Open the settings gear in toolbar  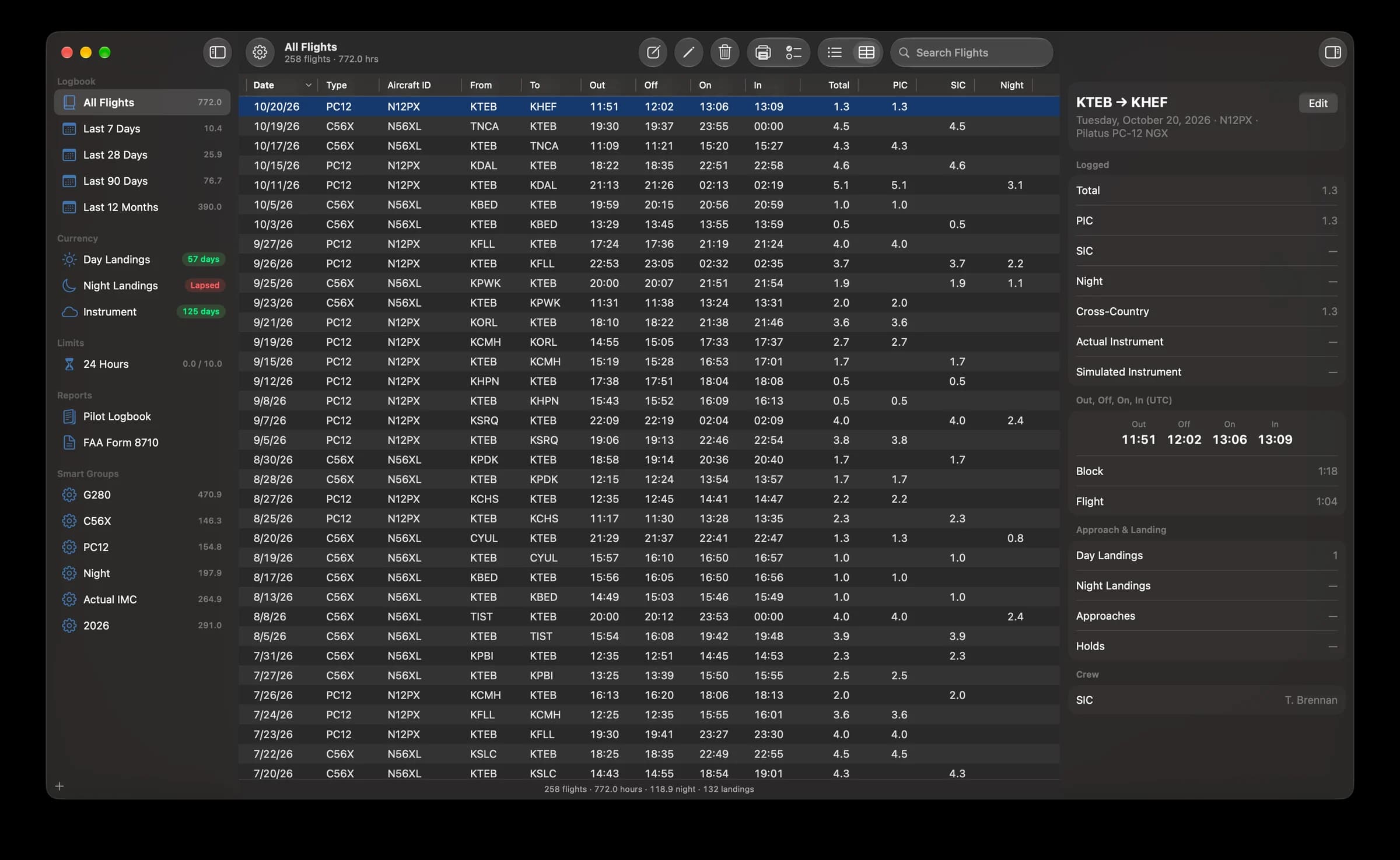coord(260,52)
